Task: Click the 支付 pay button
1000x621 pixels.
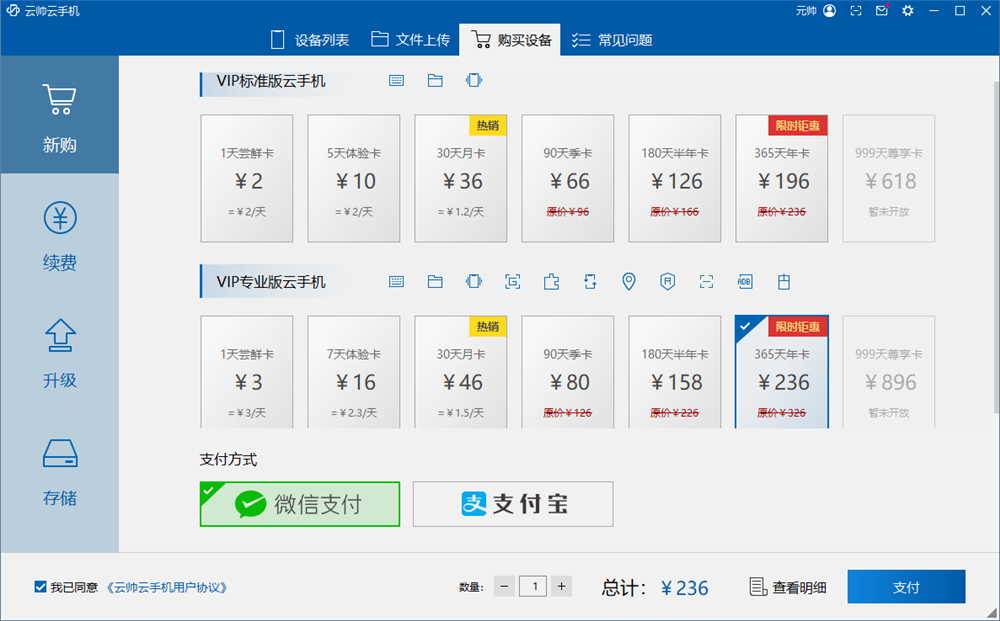Action: (x=906, y=587)
